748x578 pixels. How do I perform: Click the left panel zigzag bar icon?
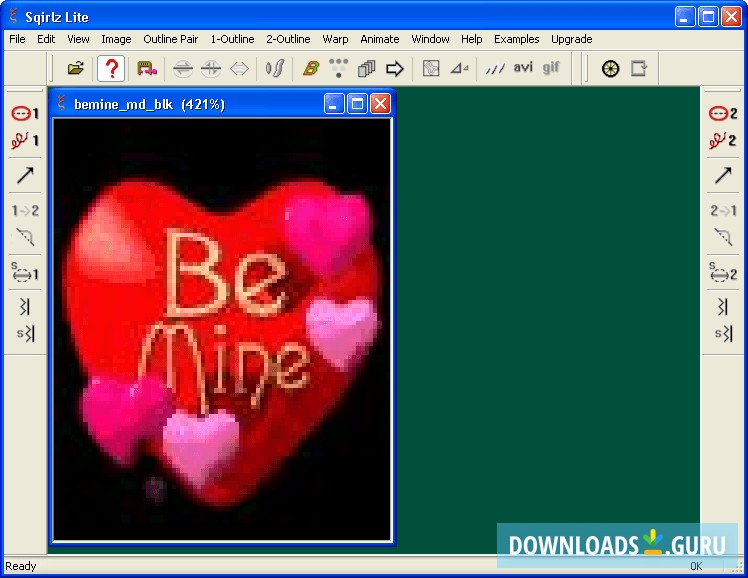click(25, 307)
